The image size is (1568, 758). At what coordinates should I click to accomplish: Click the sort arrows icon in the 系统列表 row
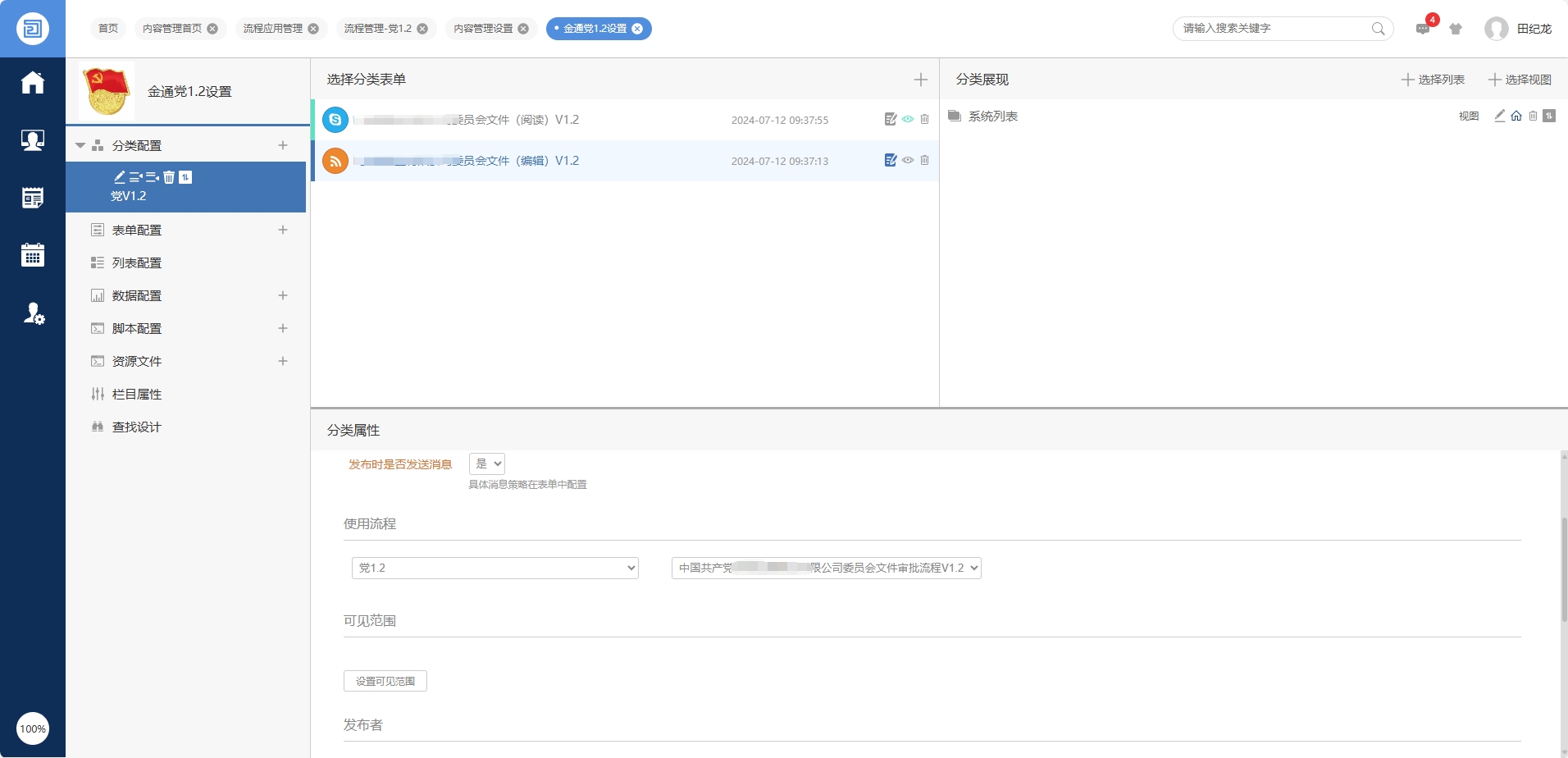(1549, 116)
